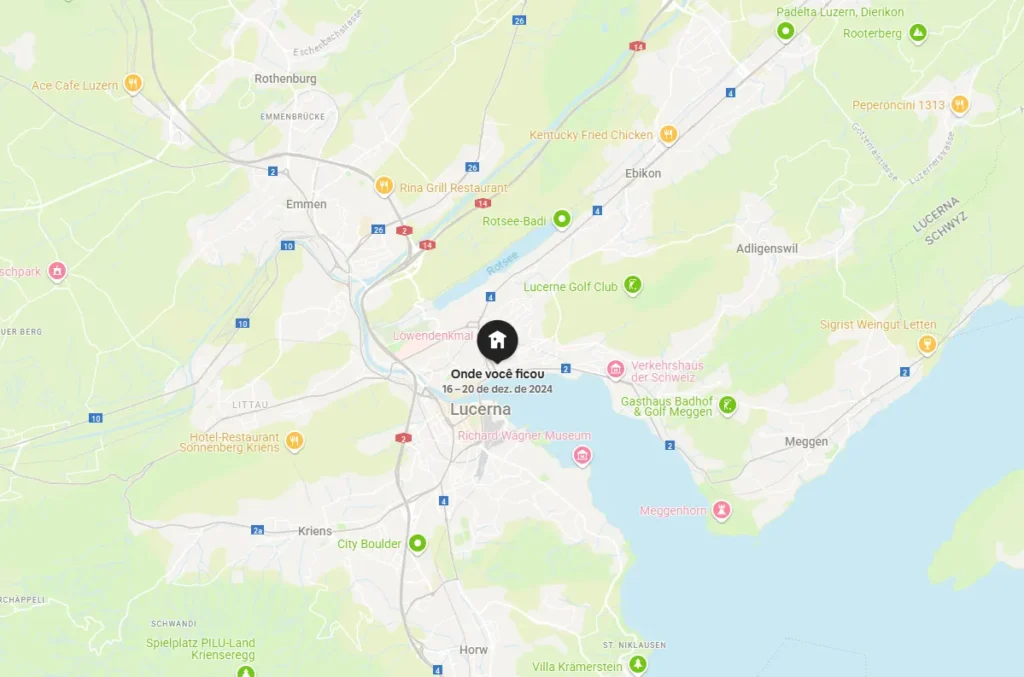The width and height of the screenshot is (1024, 677).
Task: Select the Lucerne Golf Club pin
Action: tap(632, 285)
